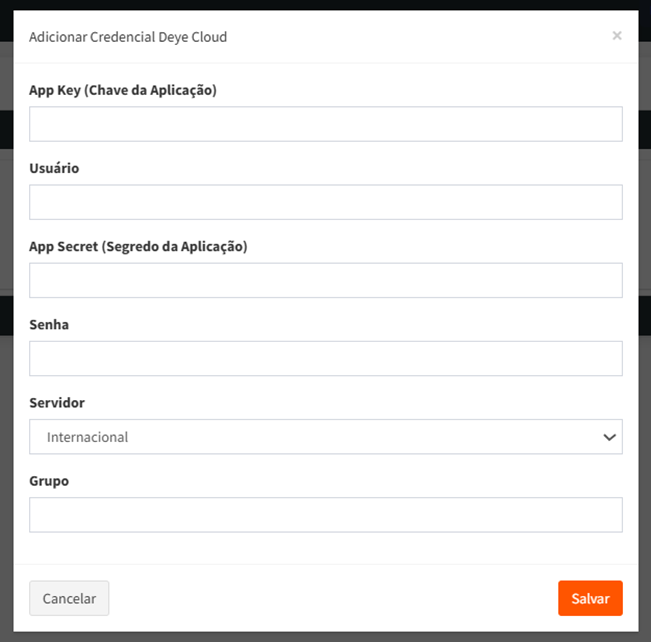Viewport: 651px width, 642px height.
Task: Click the 'Adicionar Credencial Deye Cloud' title
Action: 128,37
